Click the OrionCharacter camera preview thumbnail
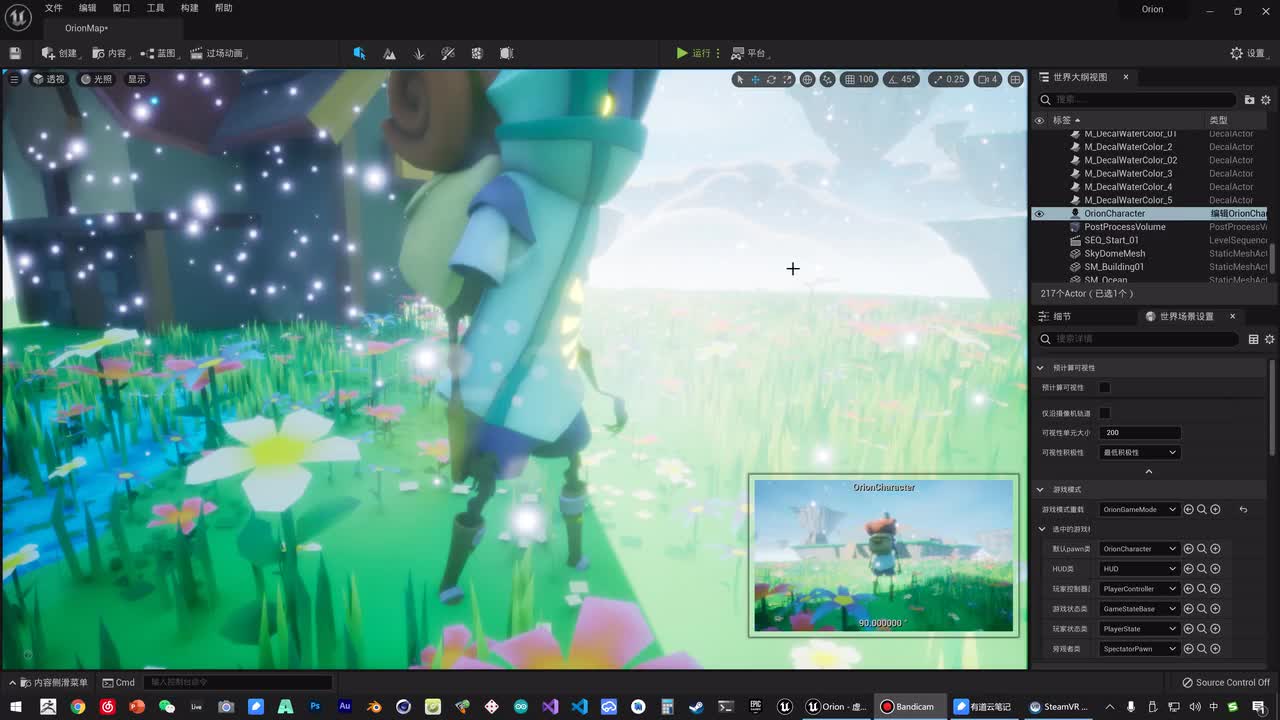The image size is (1280, 720). point(884,555)
